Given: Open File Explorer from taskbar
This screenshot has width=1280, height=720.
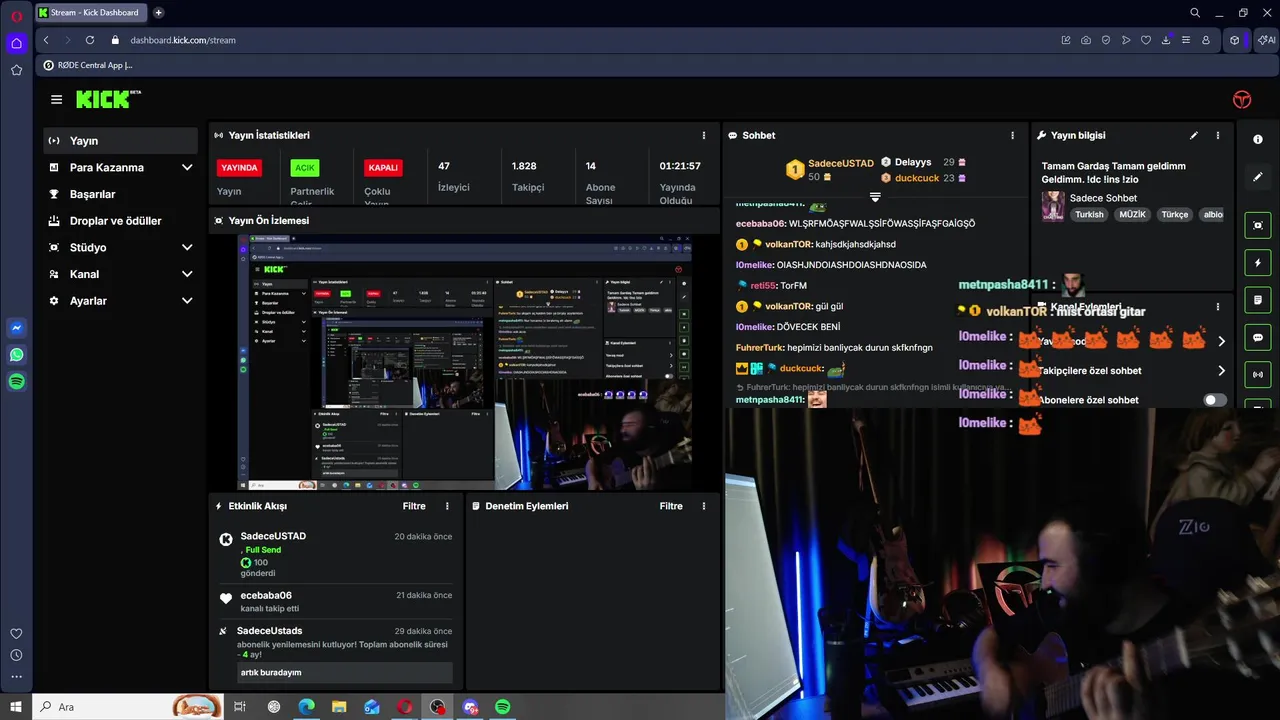Looking at the screenshot, I should [339, 707].
